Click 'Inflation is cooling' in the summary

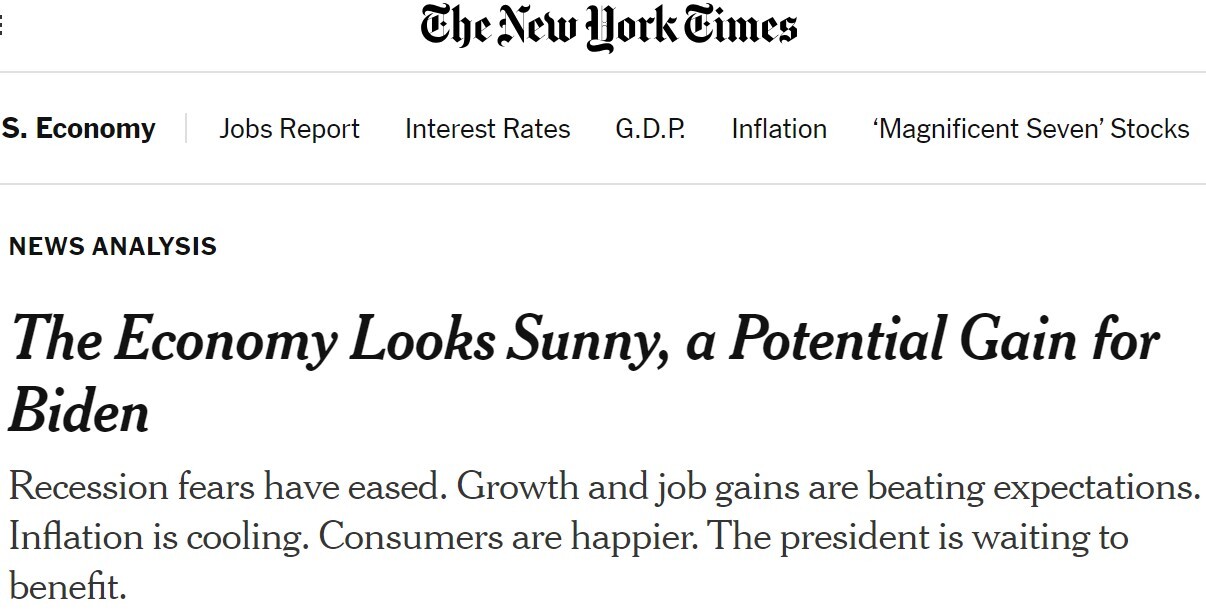(x=157, y=537)
